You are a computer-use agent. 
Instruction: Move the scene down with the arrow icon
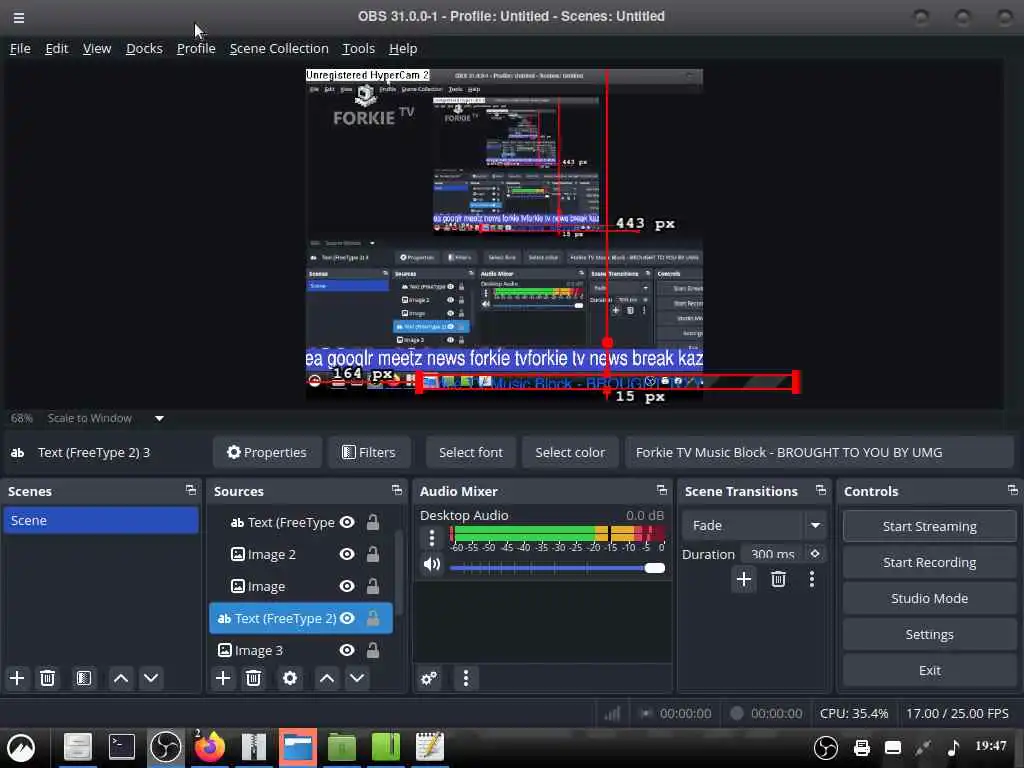(151, 678)
